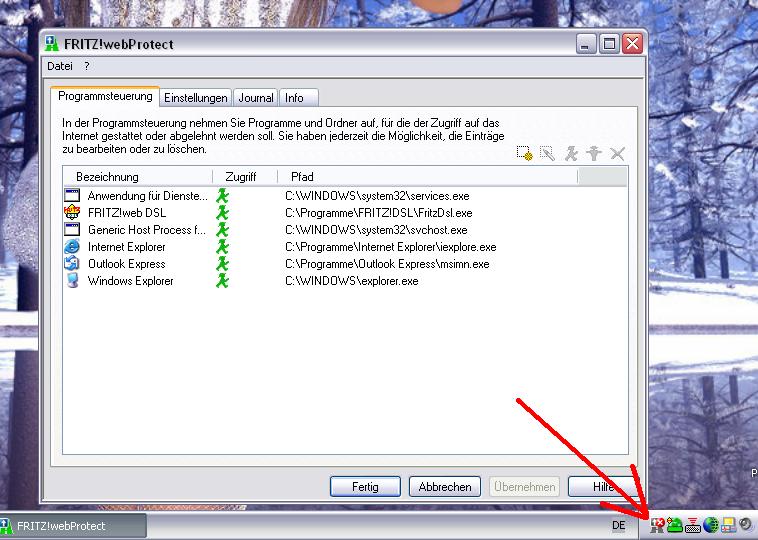Sort by the Zugriff column header
Image resolution: width=758 pixels, height=540 pixels.
coord(245,177)
